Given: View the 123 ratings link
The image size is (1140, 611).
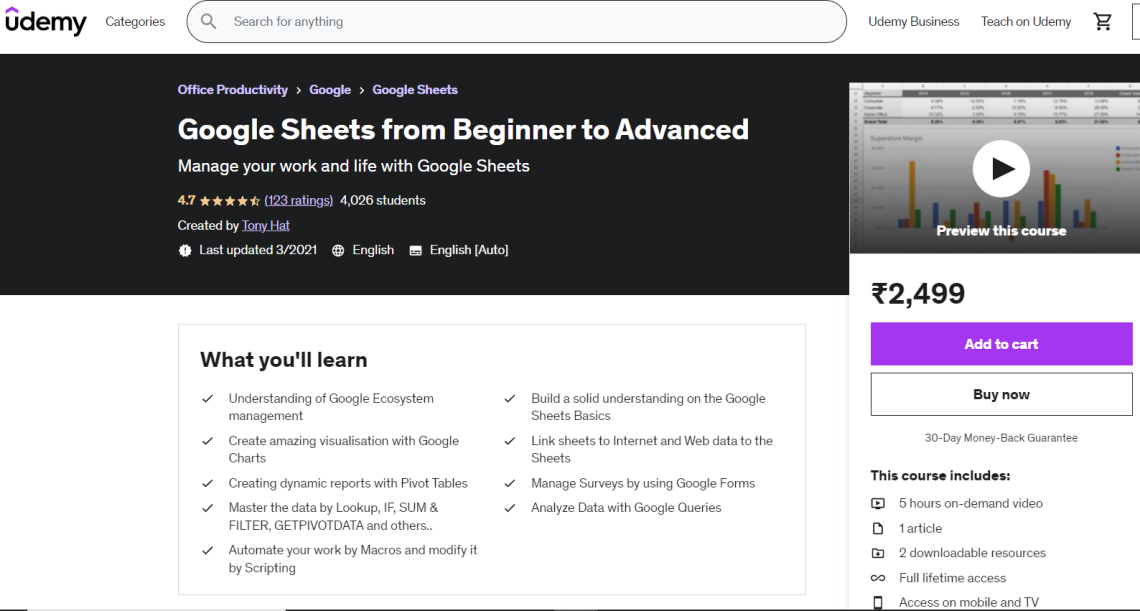Looking at the screenshot, I should tap(298, 200).
